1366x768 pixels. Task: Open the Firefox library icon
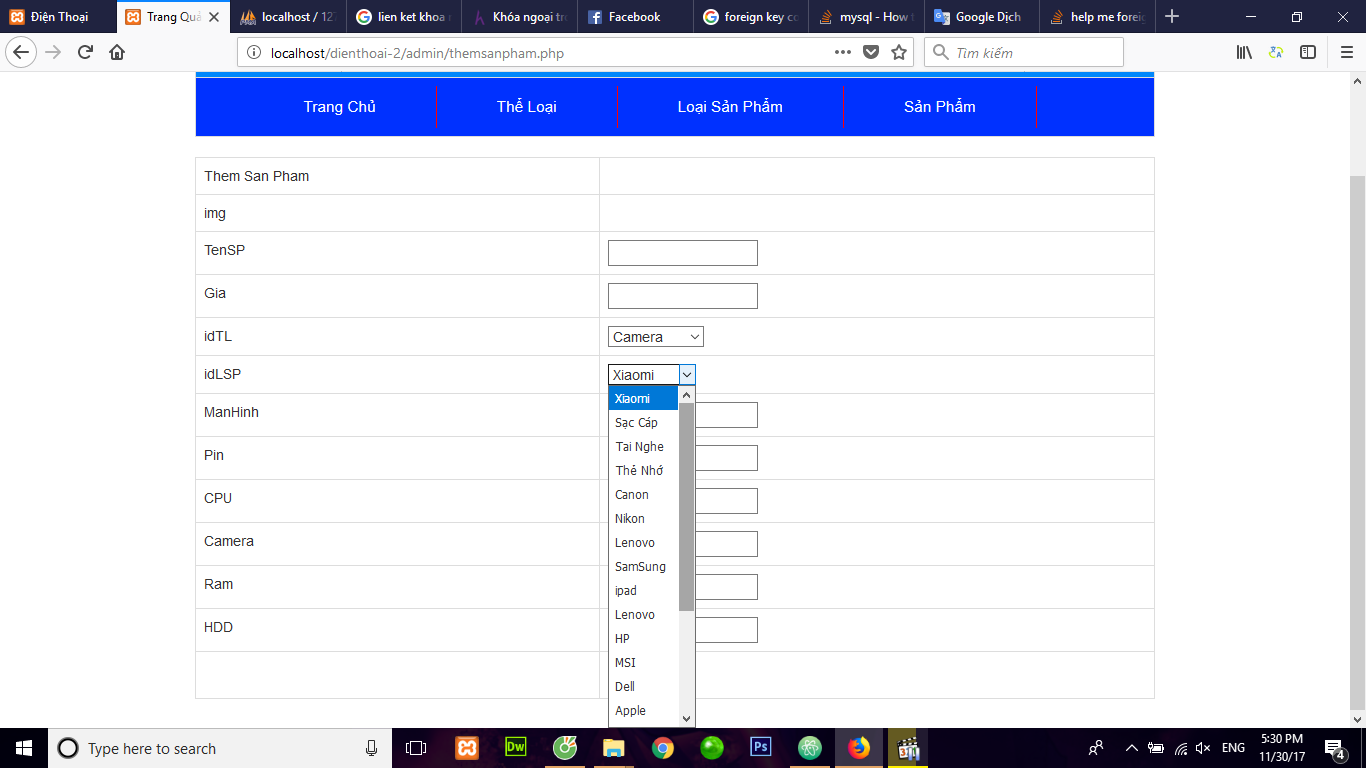coord(1244,52)
